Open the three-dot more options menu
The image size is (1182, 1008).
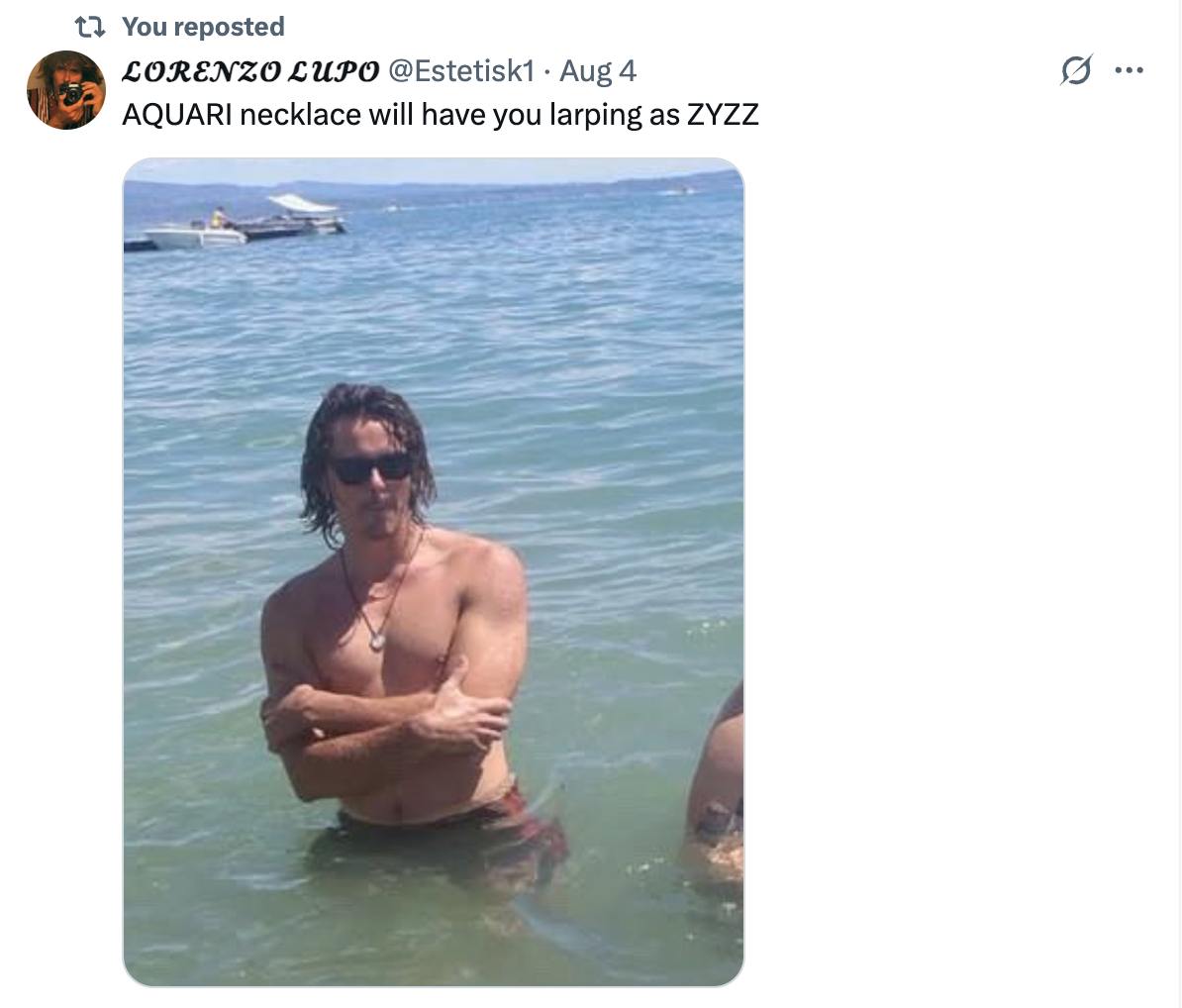tap(1130, 70)
